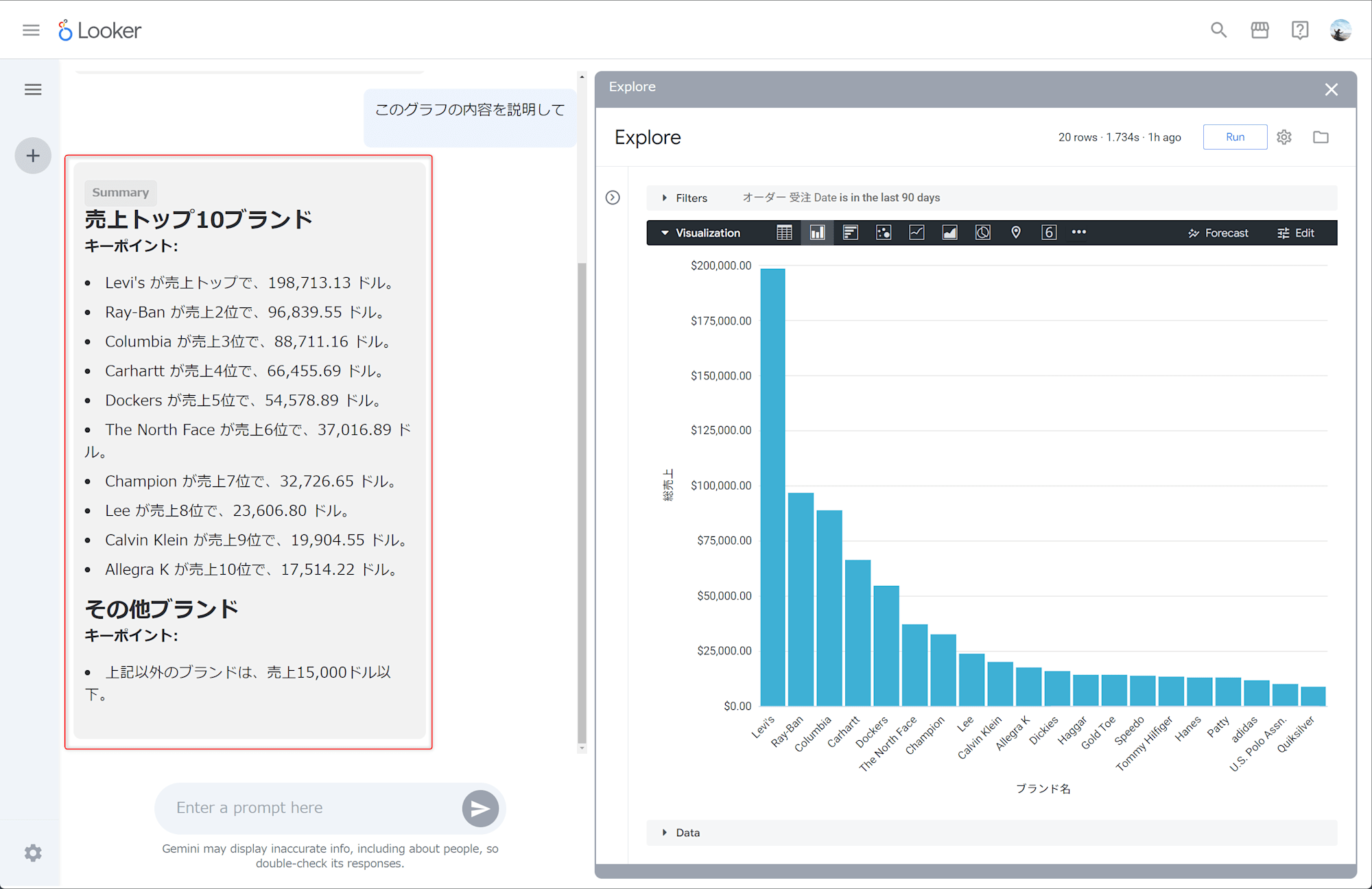Select the Scatterplot visualization

884,233
